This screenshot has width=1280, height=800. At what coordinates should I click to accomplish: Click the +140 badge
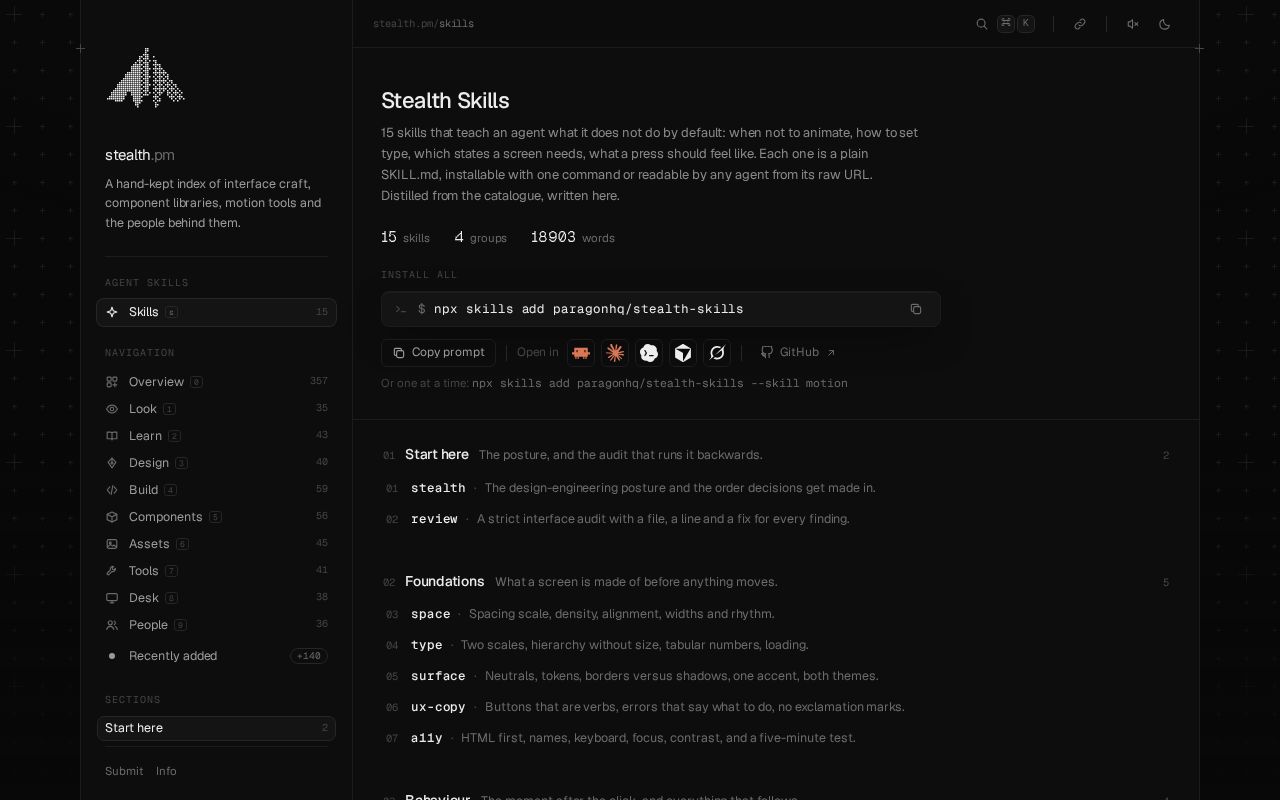click(x=309, y=656)
